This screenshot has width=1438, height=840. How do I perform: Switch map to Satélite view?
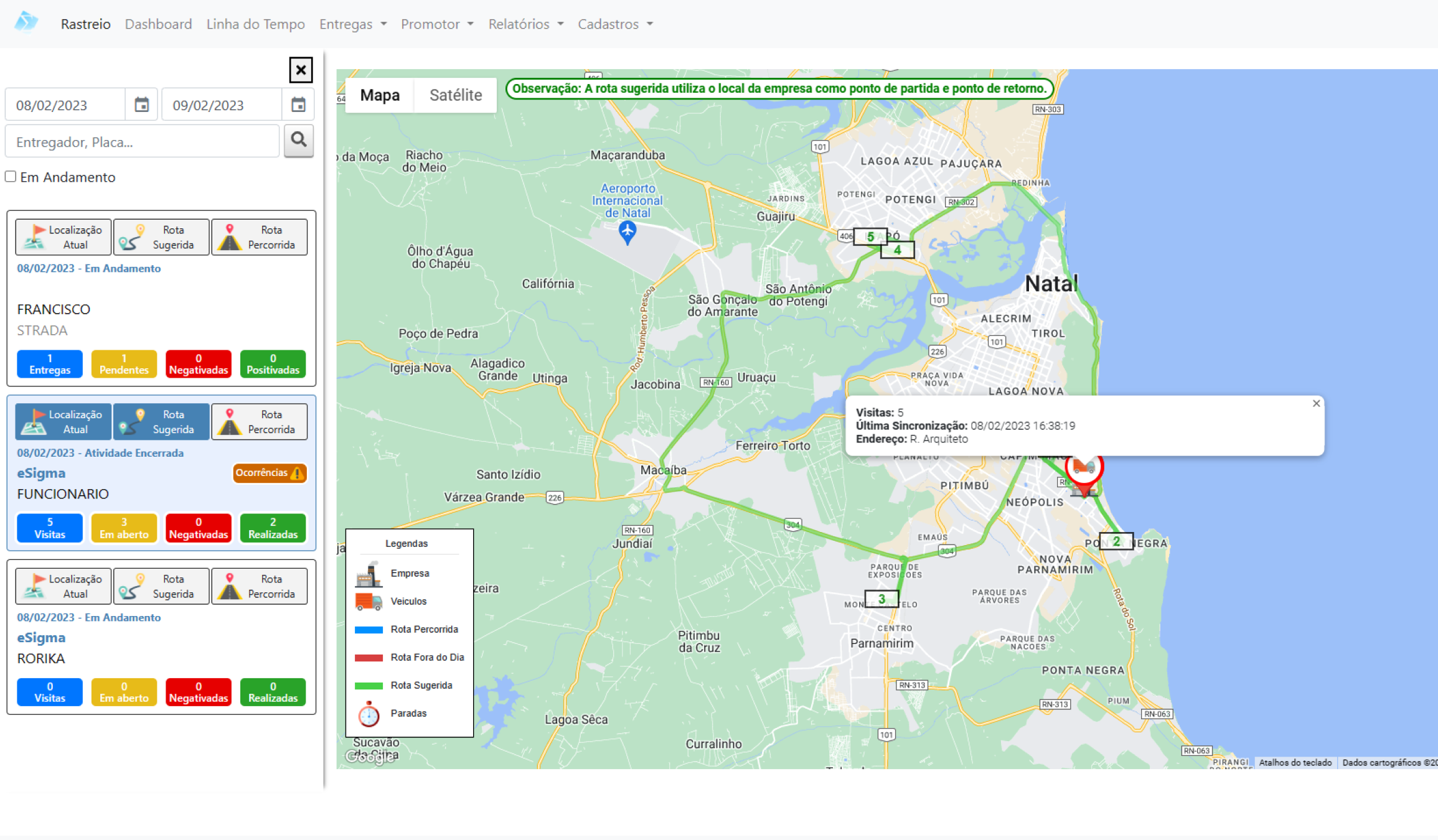(x=455, y=95)
